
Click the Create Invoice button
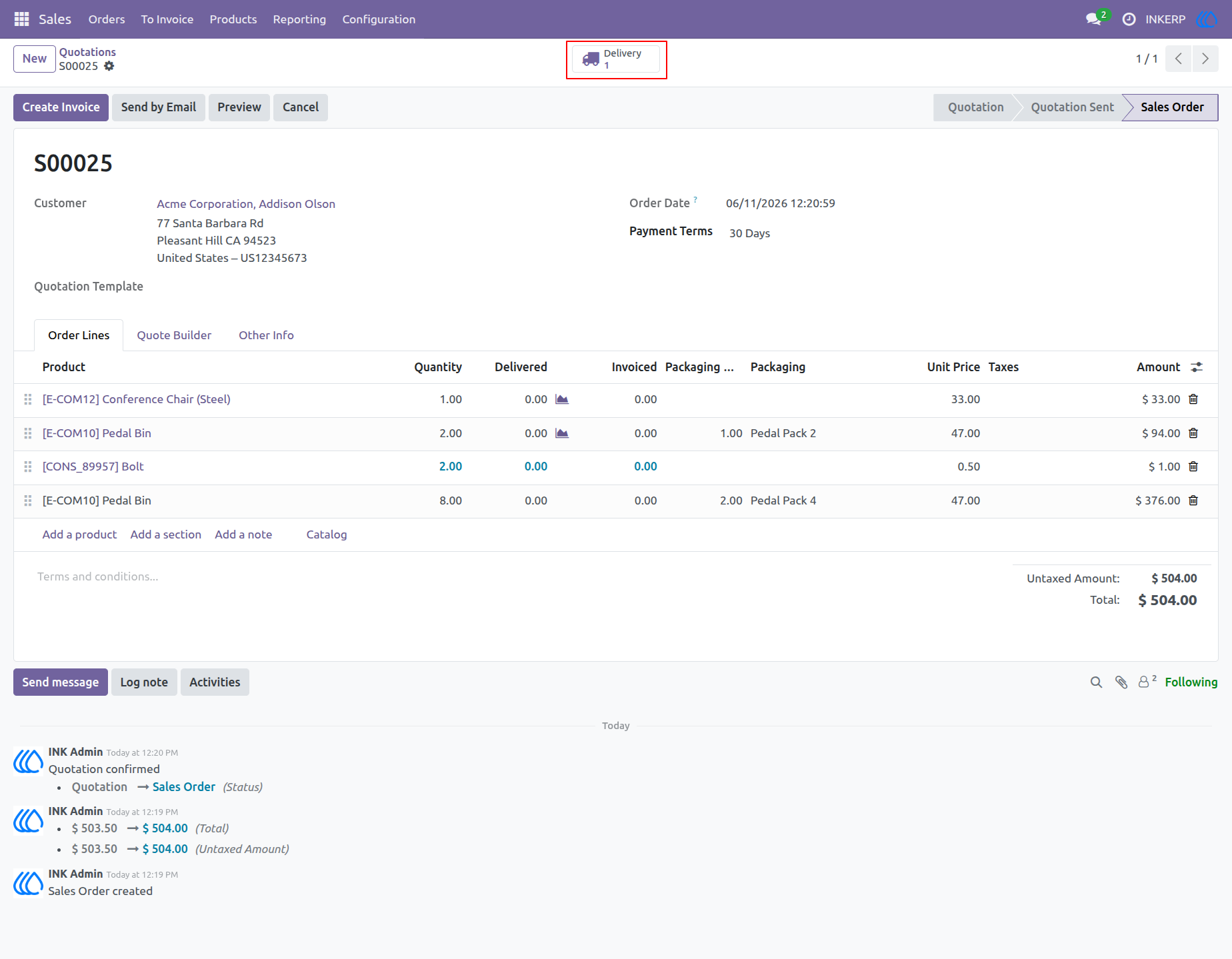61,107
